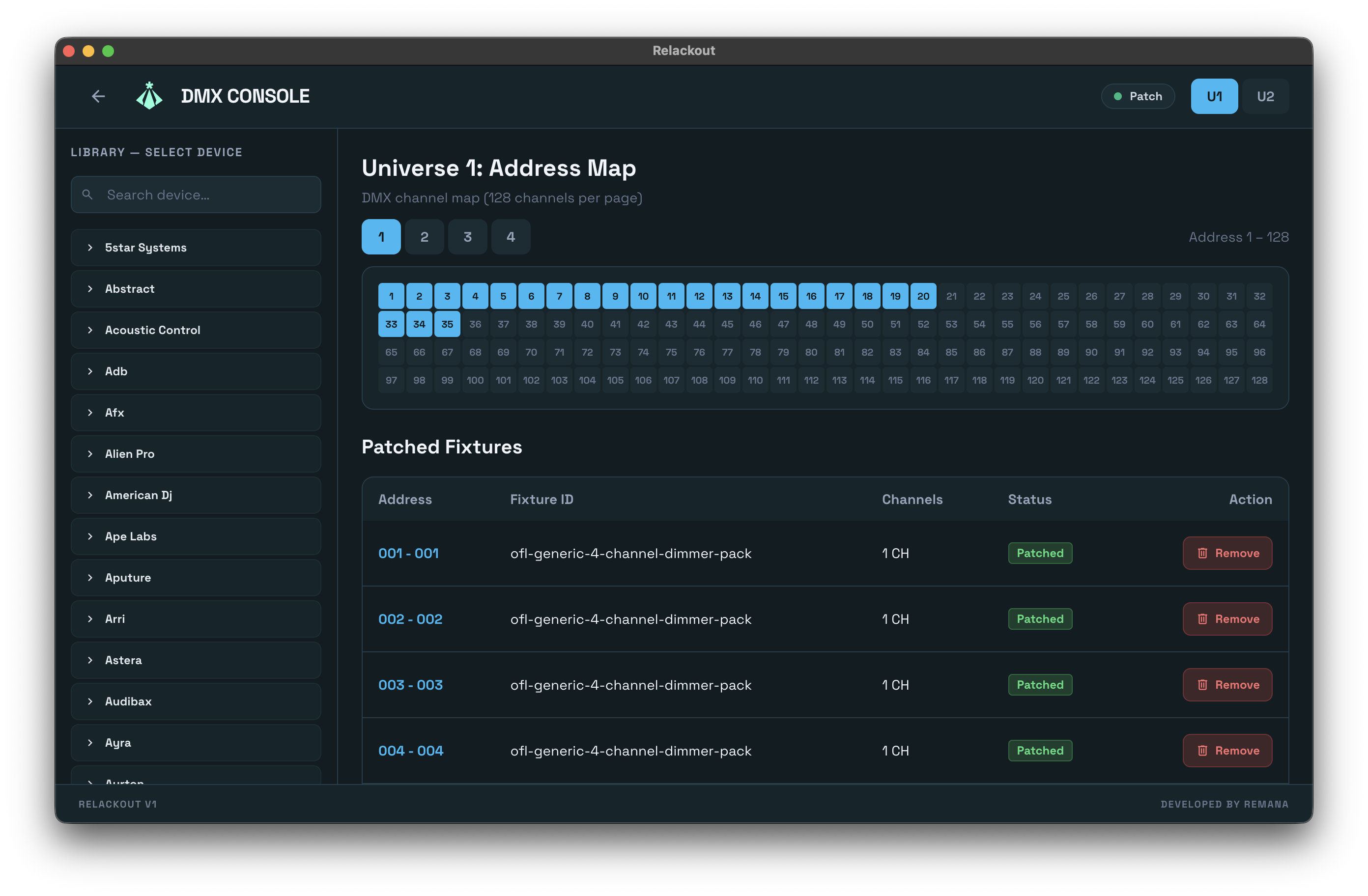The width and height of the screenshot is (1368, 896).
Task: Click trash icon for fixture 002 - 002
Action: (1202, 619)
